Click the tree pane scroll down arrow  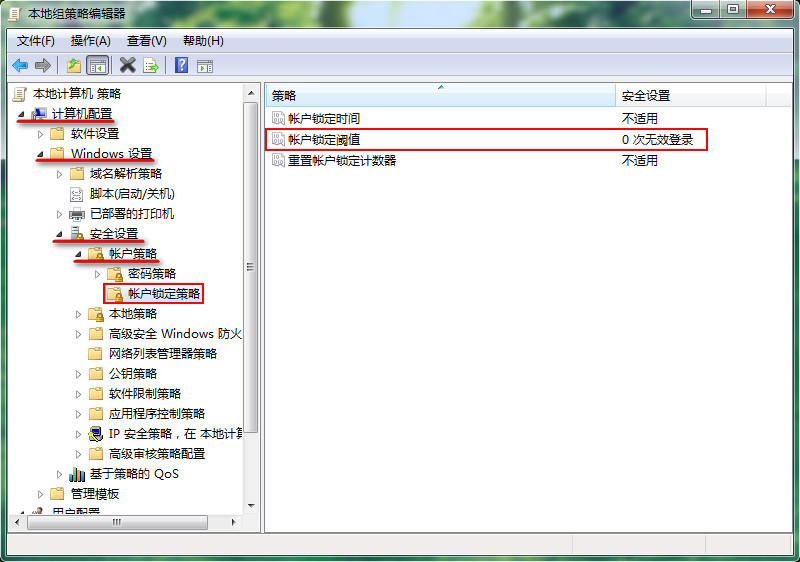pyautogui.click(x=251, y=506)
